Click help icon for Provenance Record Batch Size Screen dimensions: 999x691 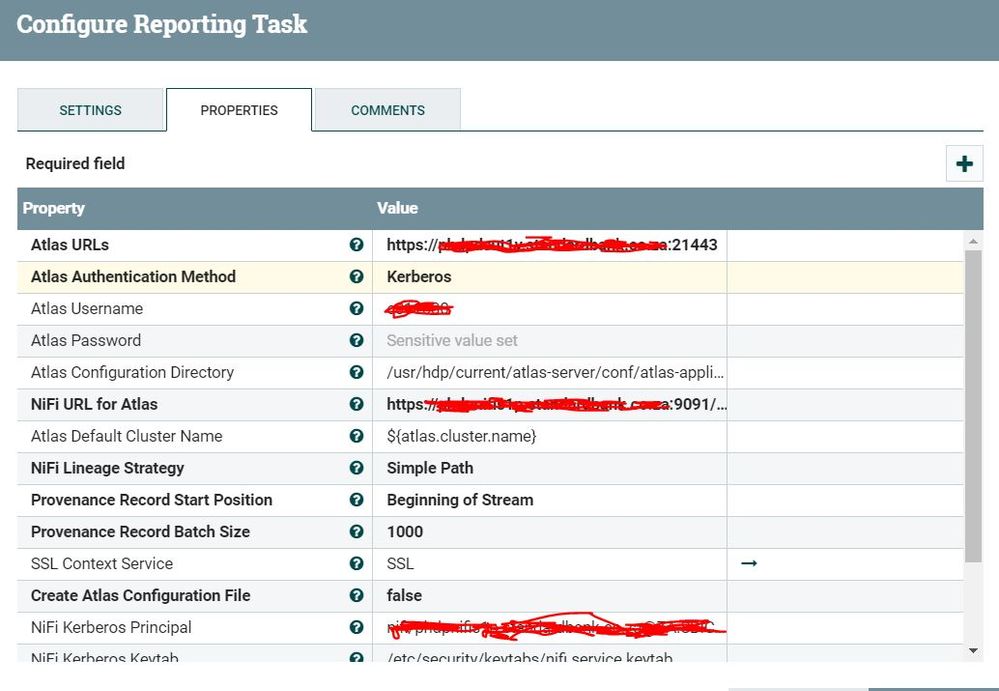[x=357, y=531]
